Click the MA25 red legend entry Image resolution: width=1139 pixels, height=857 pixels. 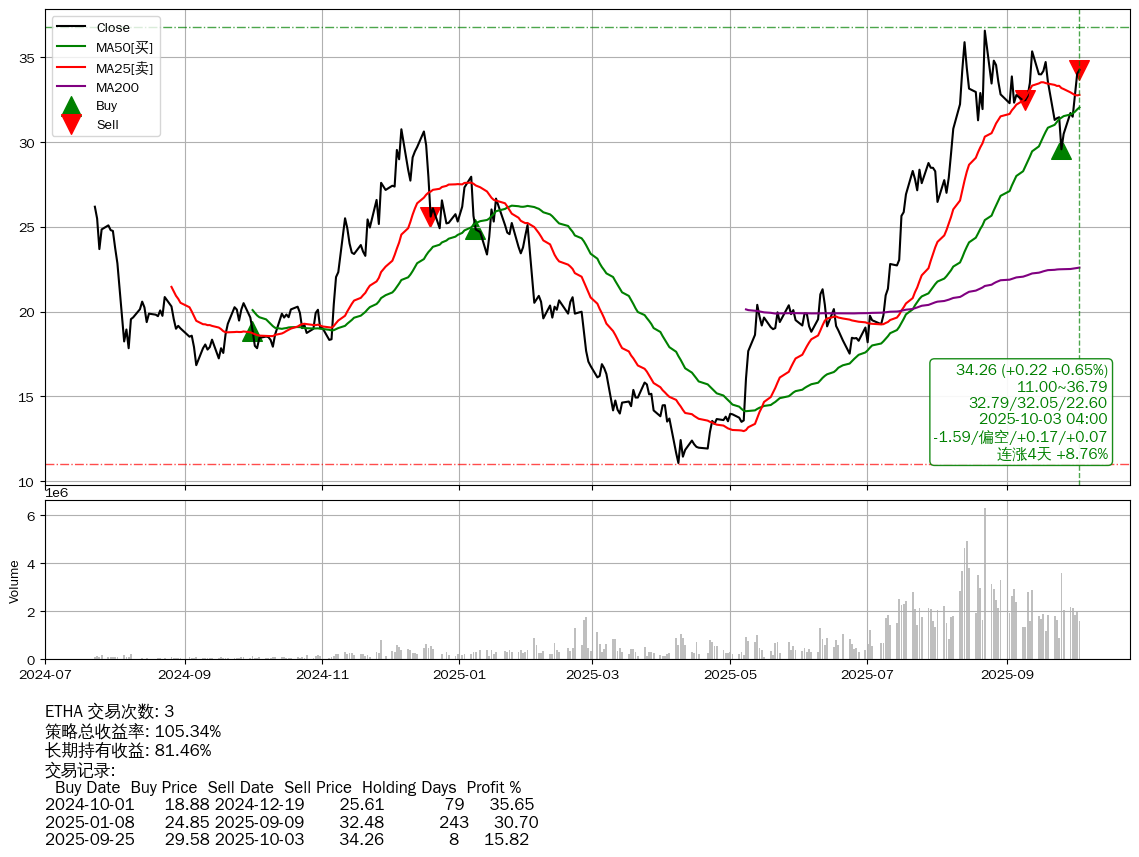pos(105,67)
